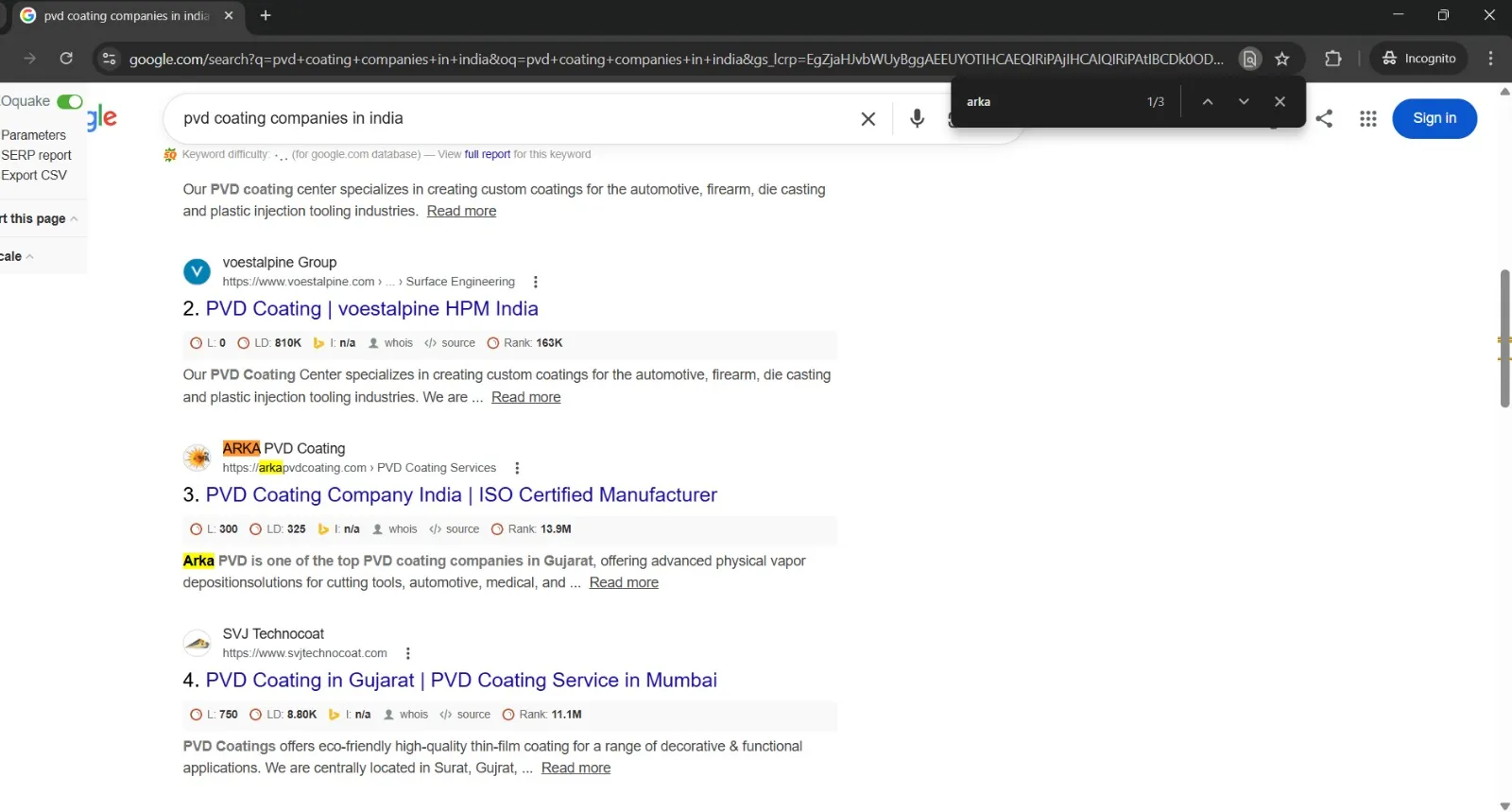
Task: Toggle the SEOquake switch off
Action: pyautogui.click(x=70, y=101)
